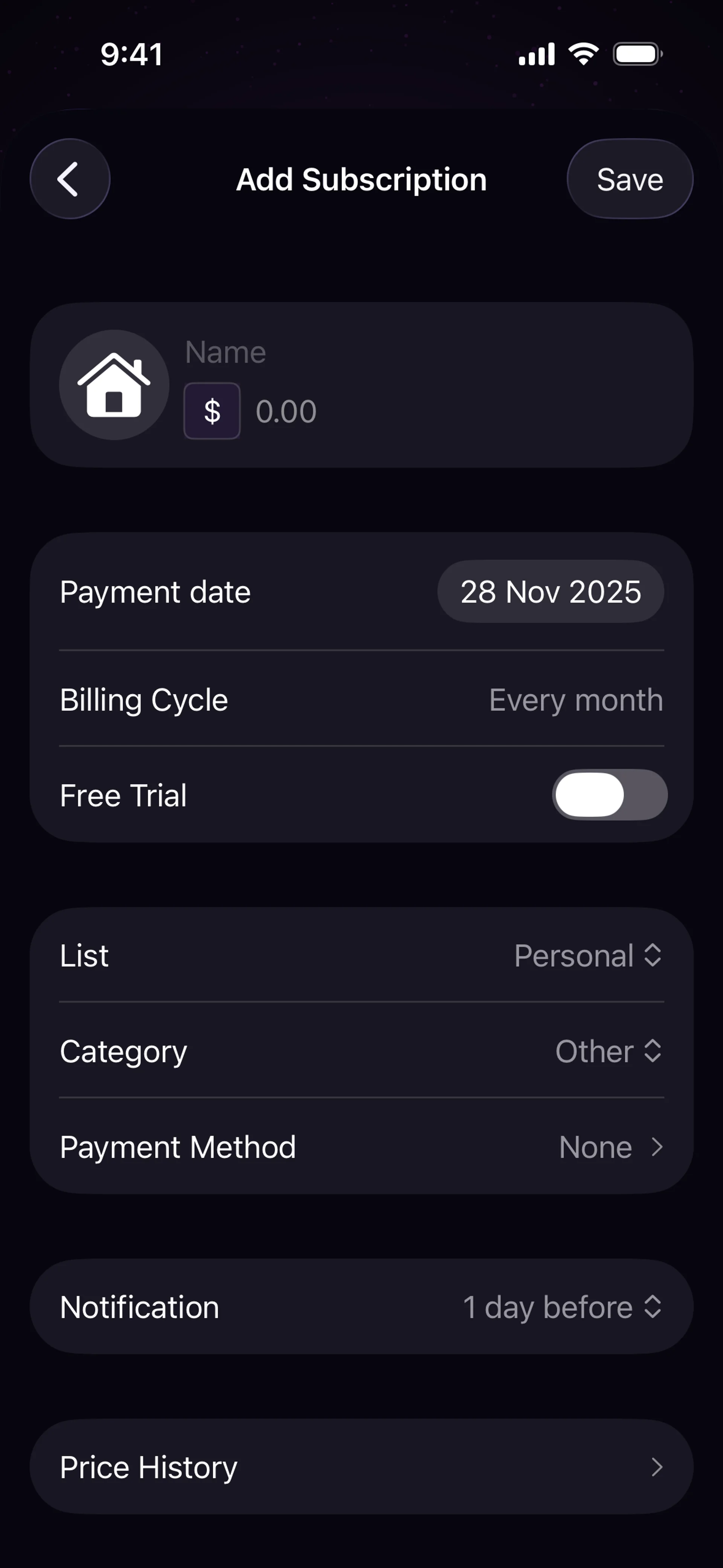Tap the 0.00 price amount field
The image size is (723, 1568).
[x=286, y=411]
